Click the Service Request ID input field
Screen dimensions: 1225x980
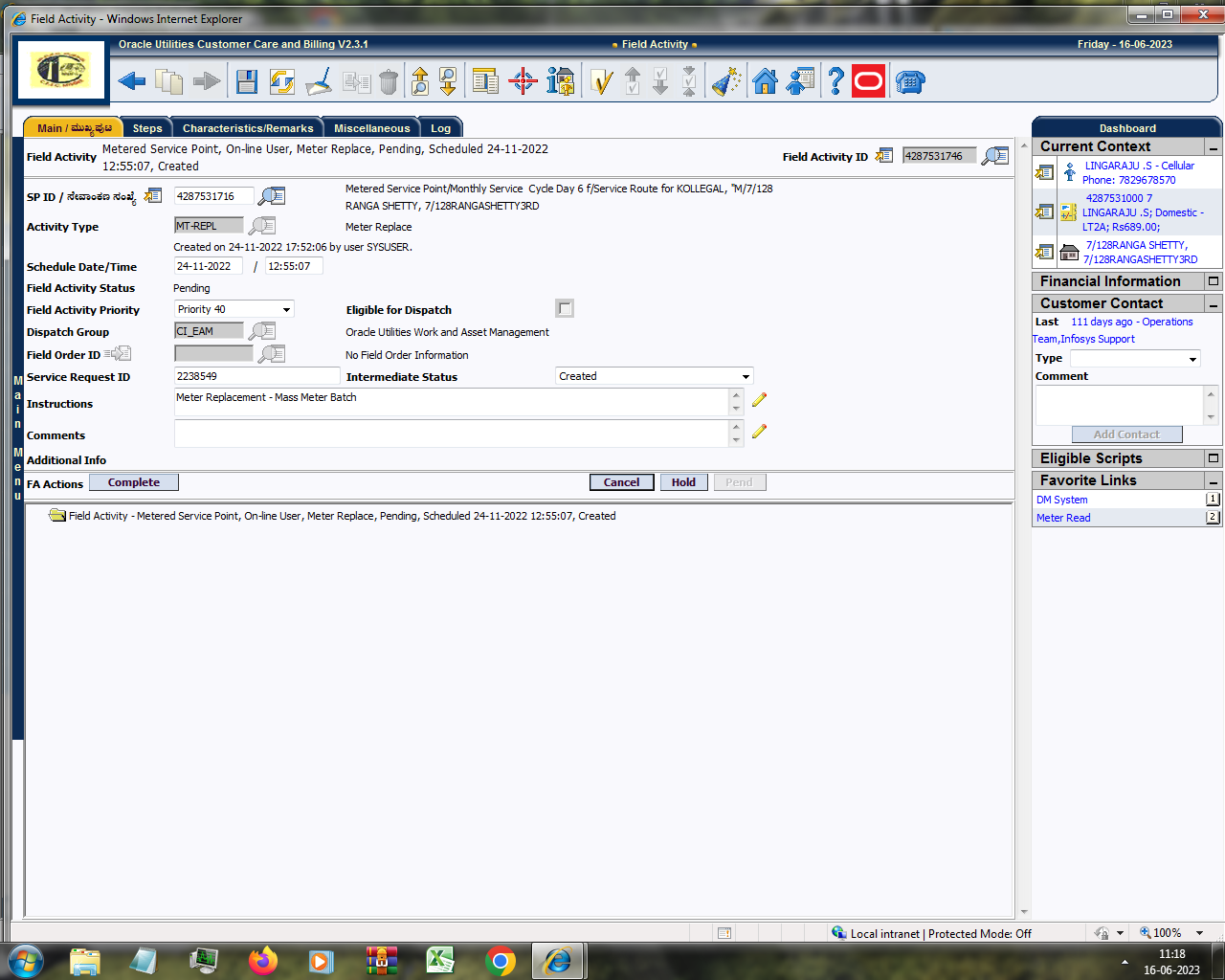click(x=256, y=376)
